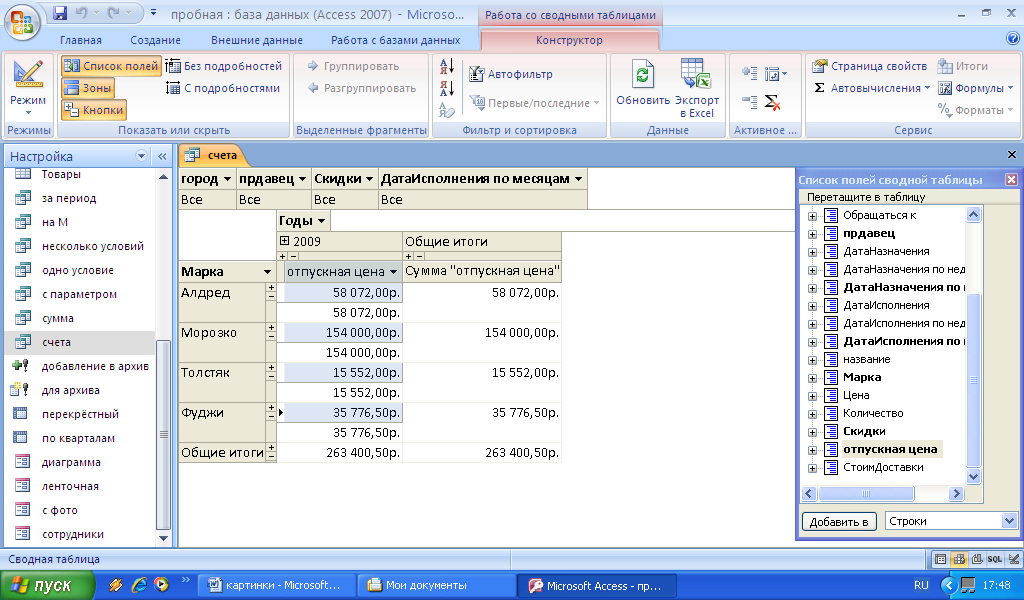1024x600 pixels.
Task: Select the перекрёстный crosstab query
Action: [80, 414]
